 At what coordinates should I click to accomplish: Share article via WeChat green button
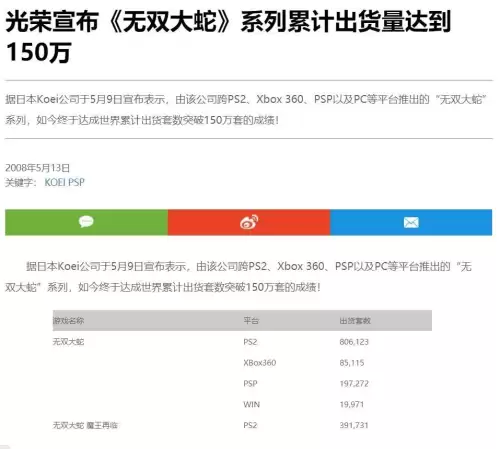pos(86,222)
